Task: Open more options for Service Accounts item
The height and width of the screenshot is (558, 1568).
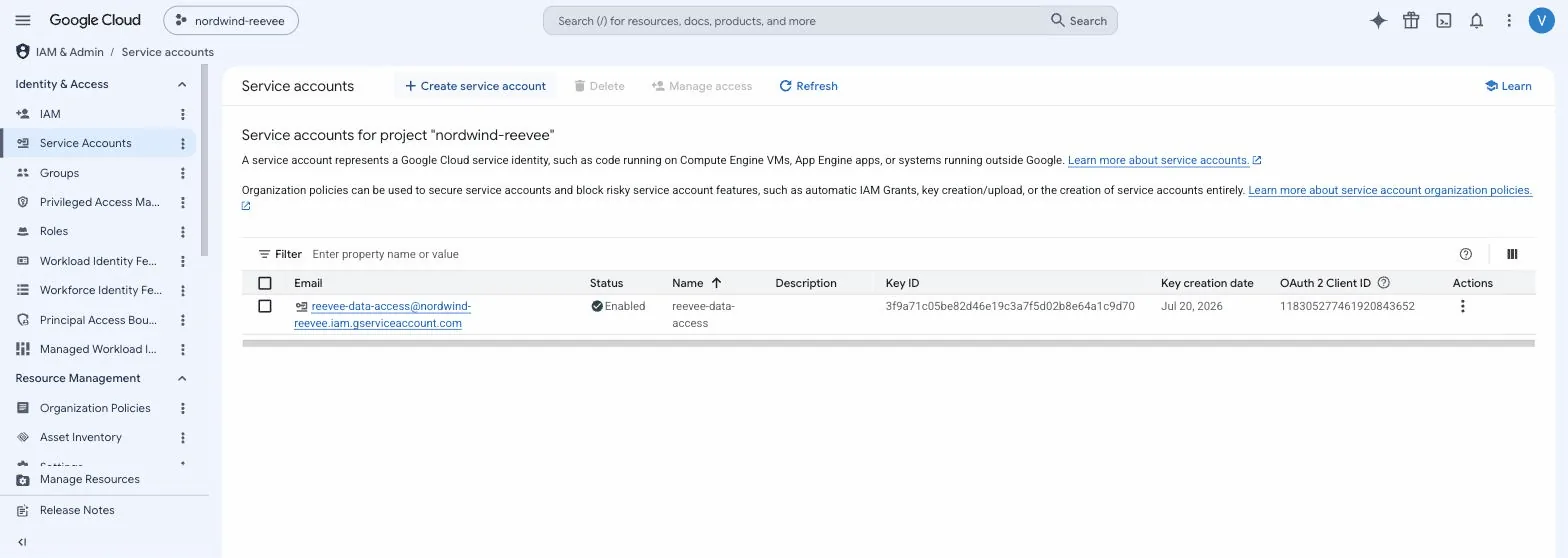Action: click(x=182, y=143)
